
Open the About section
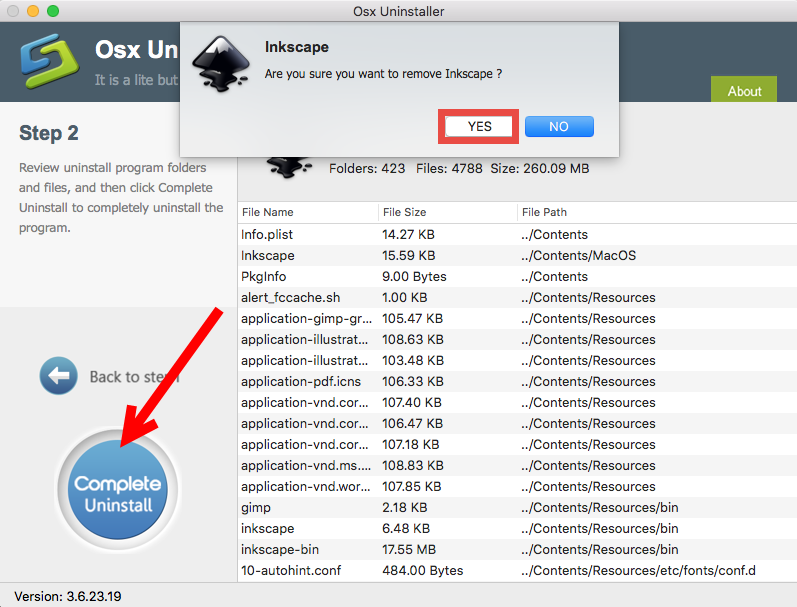744,90
